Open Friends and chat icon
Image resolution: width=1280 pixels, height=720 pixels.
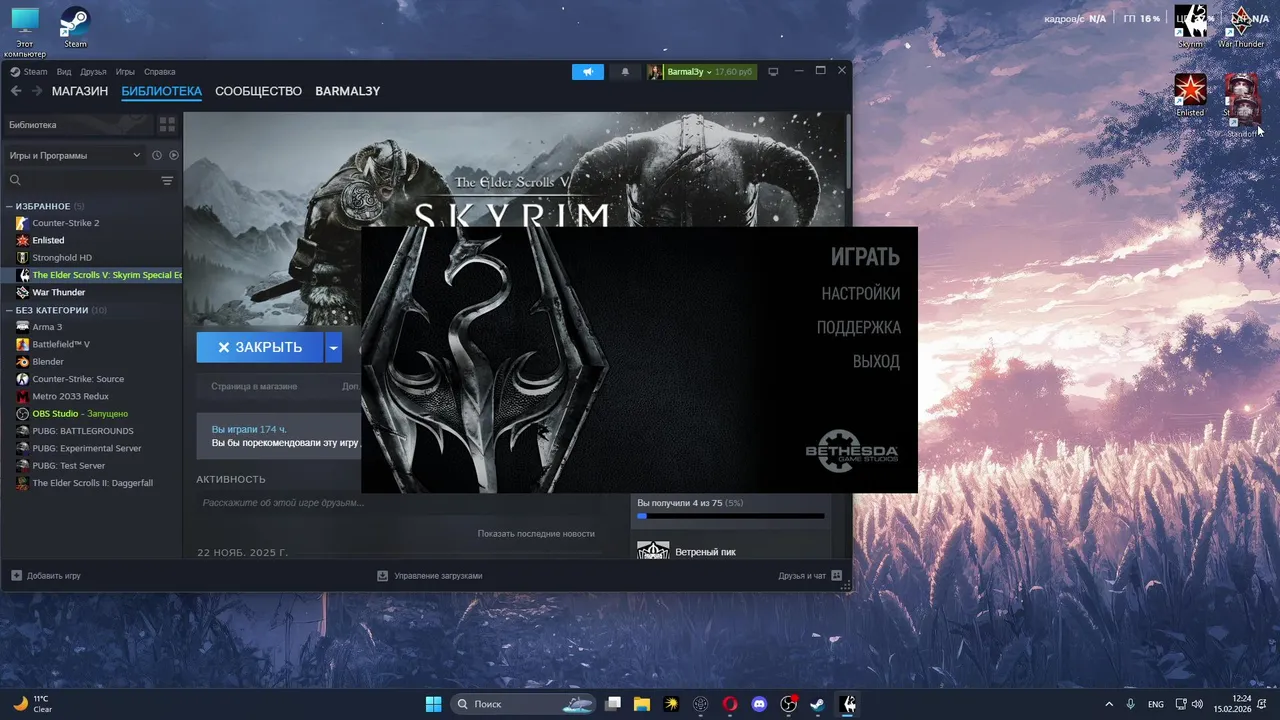(x=837, y=576)
